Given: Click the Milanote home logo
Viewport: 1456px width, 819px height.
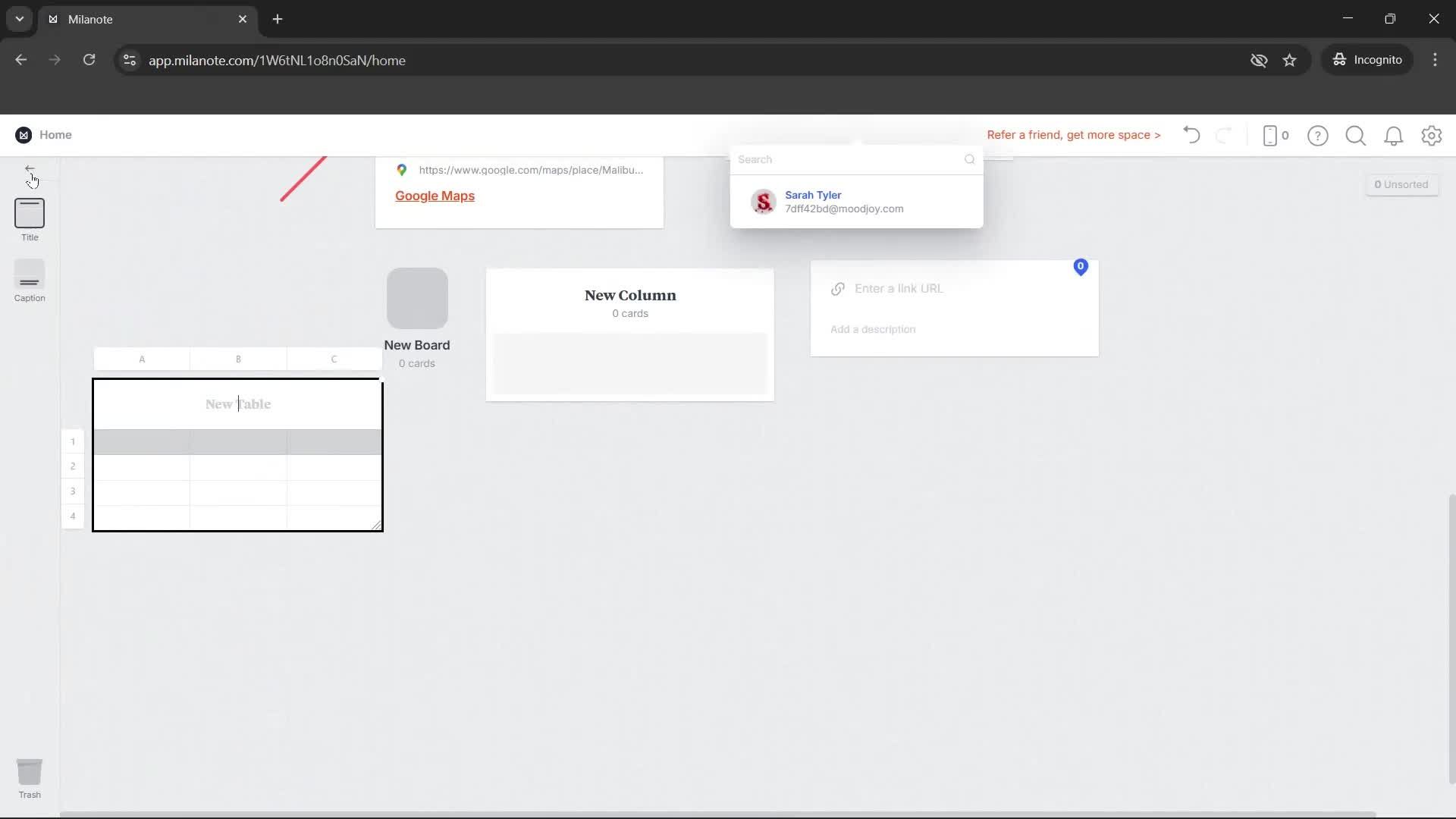Looking at the screenshot, I should (x=24, y=134).
